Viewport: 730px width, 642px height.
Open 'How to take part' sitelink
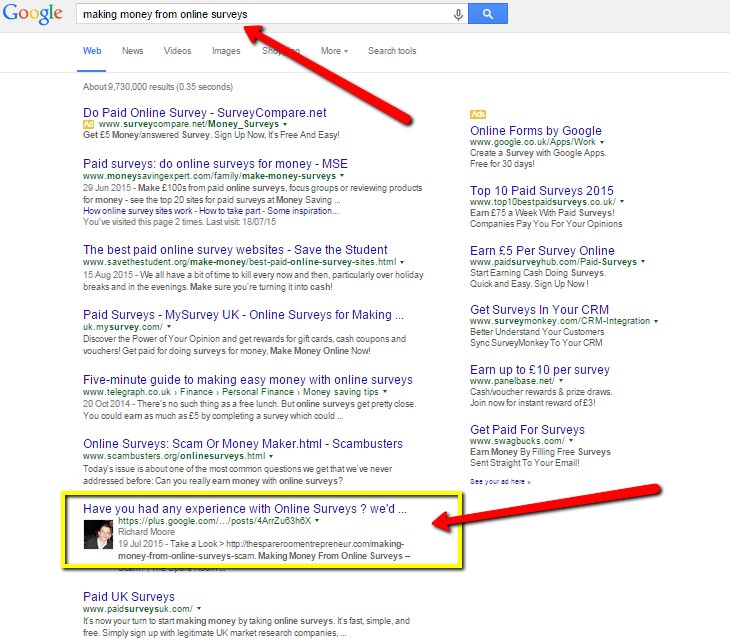[230, 211]
